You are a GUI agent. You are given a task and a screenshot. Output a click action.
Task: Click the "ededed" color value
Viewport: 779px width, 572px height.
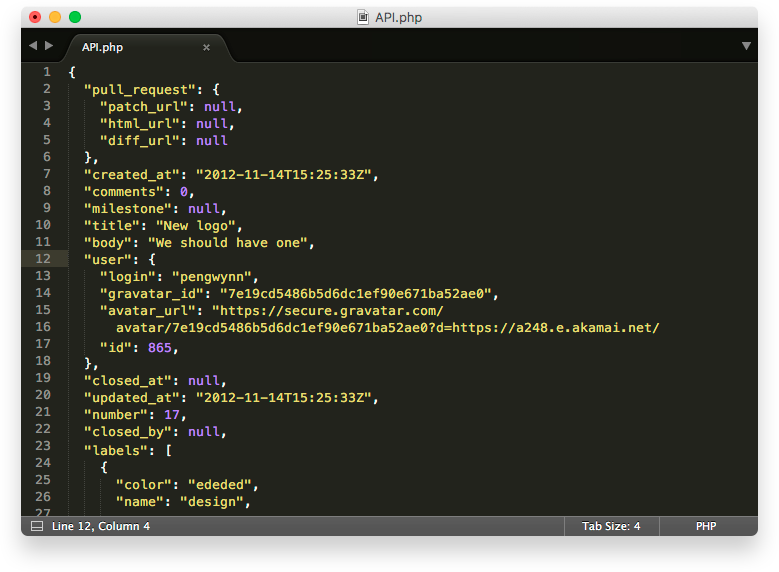(x=219, y=485)
